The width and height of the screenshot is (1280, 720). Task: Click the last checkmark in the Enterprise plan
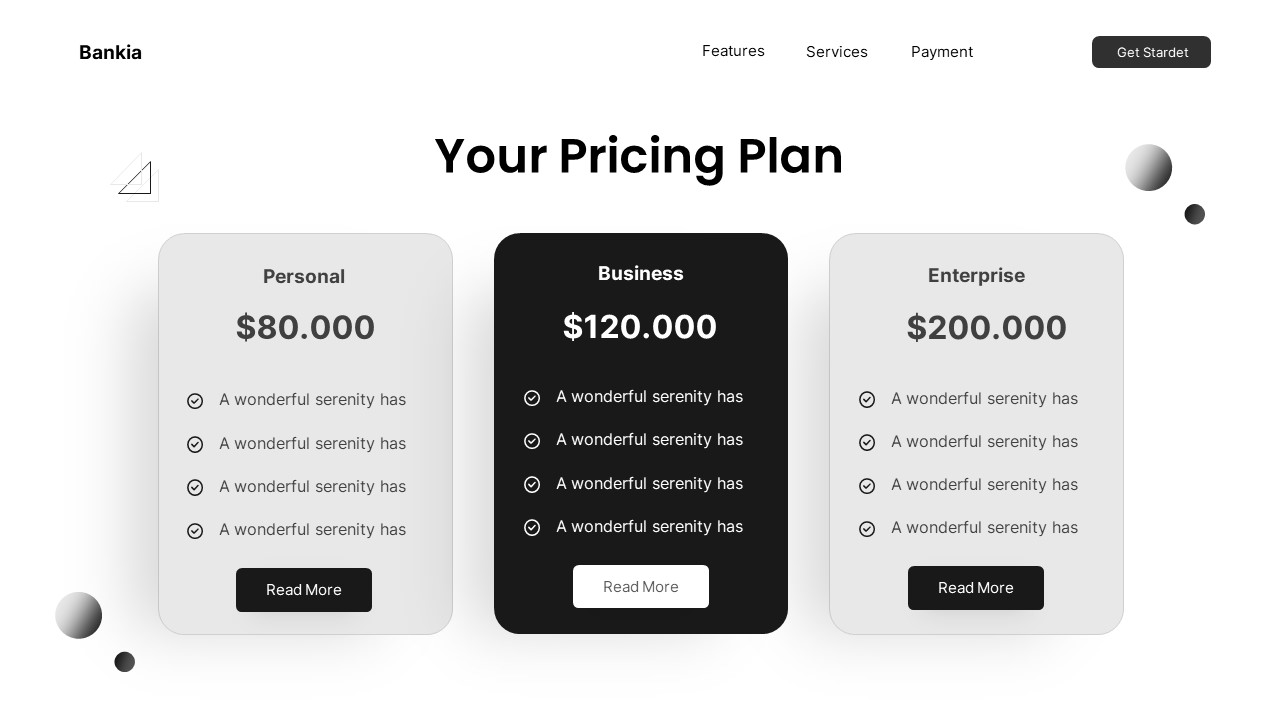pos(867,529)
